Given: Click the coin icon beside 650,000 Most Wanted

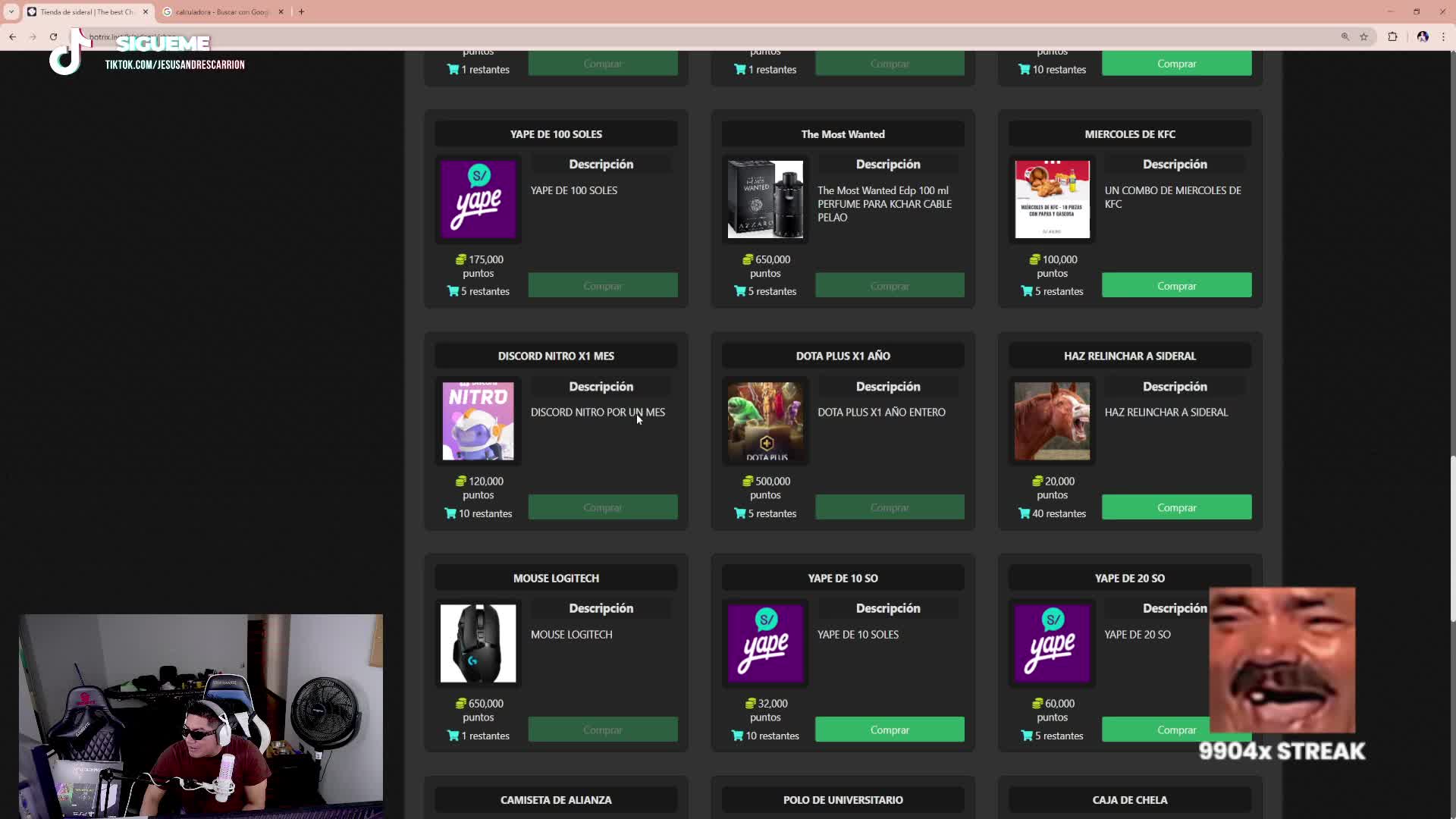Looking at the screenshot, I should 748,259.
